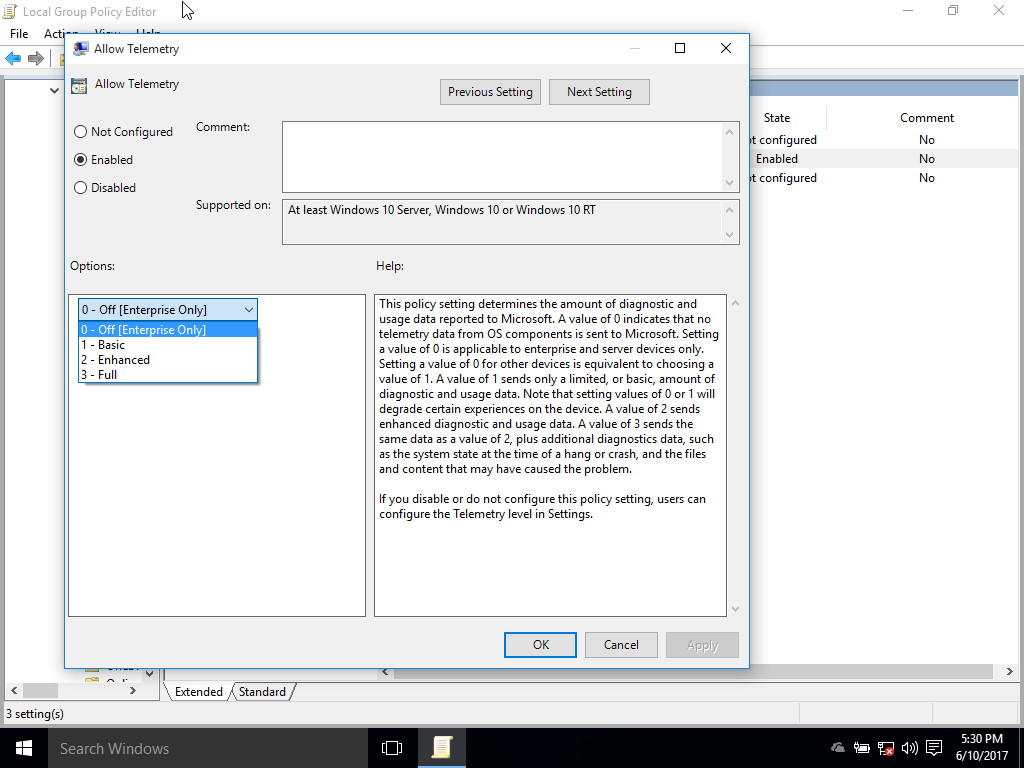
Task: Open the File menu
Action: pos(19,33)
